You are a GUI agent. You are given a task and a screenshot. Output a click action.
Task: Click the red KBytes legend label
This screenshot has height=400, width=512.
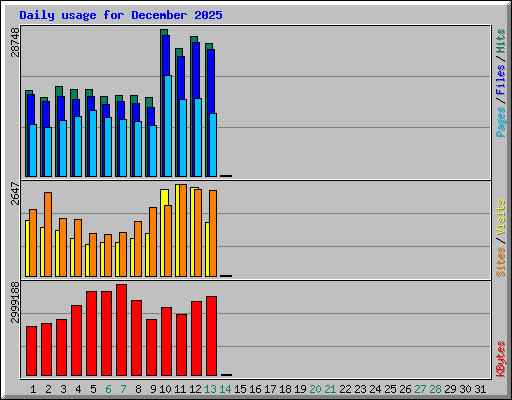click(501, 359)
